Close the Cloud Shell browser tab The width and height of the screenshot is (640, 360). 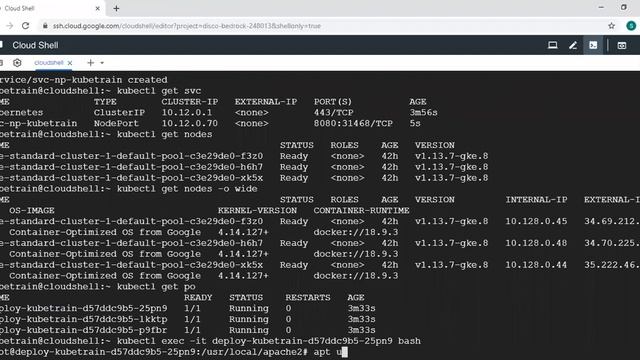tap(98, 8)
